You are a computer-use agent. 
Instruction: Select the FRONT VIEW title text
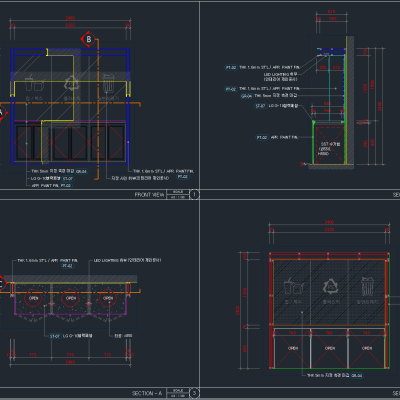click(x=149, y=195)
